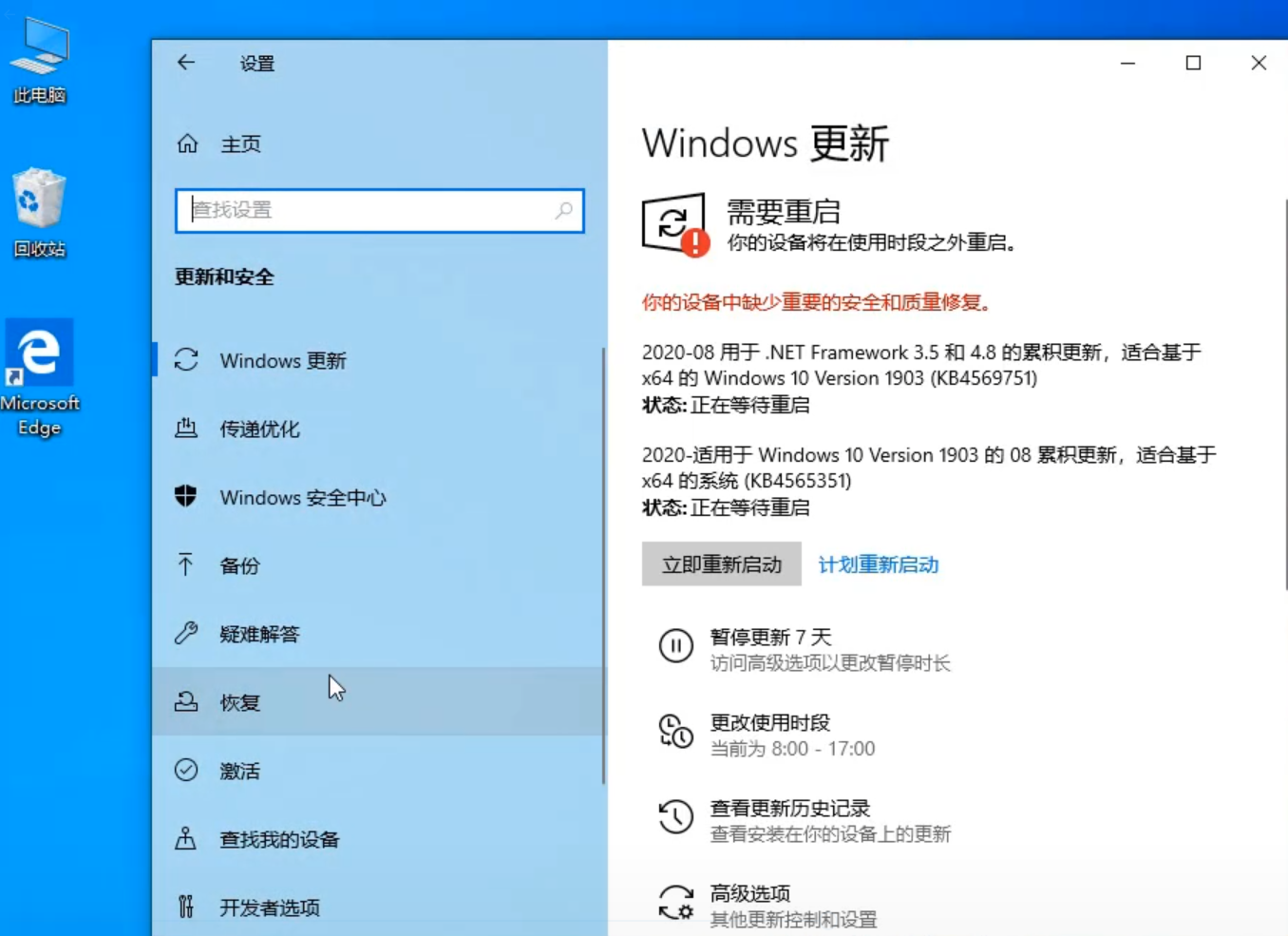
Task: Click the 备份 upload arrow icon
Action: point(186,565)
